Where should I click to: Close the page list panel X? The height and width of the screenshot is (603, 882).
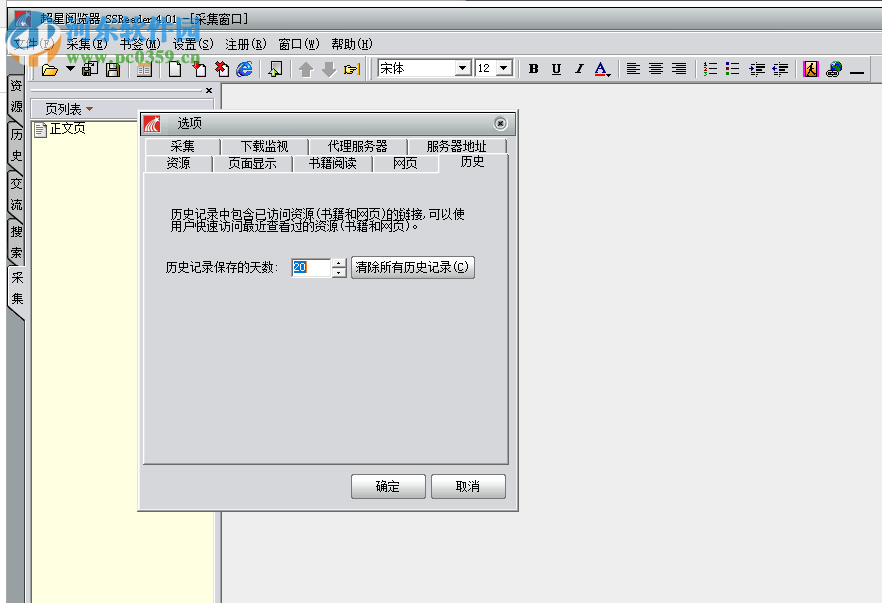209,91
